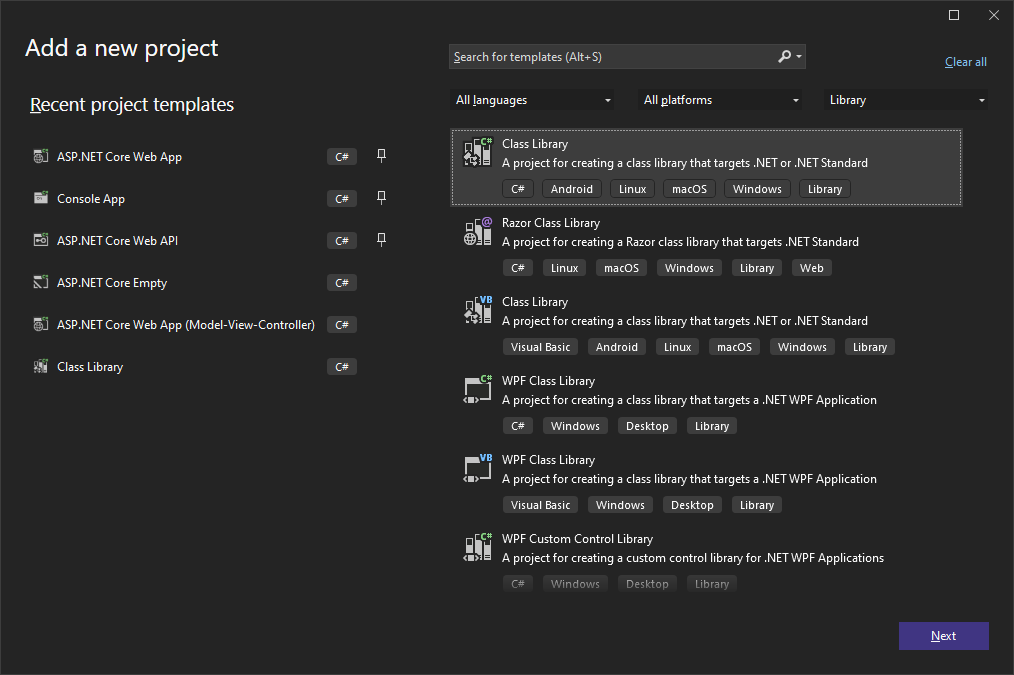This screenshot has width=1014, height=675.
Task: Choose ASP.NET Core Web App from recent templates
Action: 119,156
